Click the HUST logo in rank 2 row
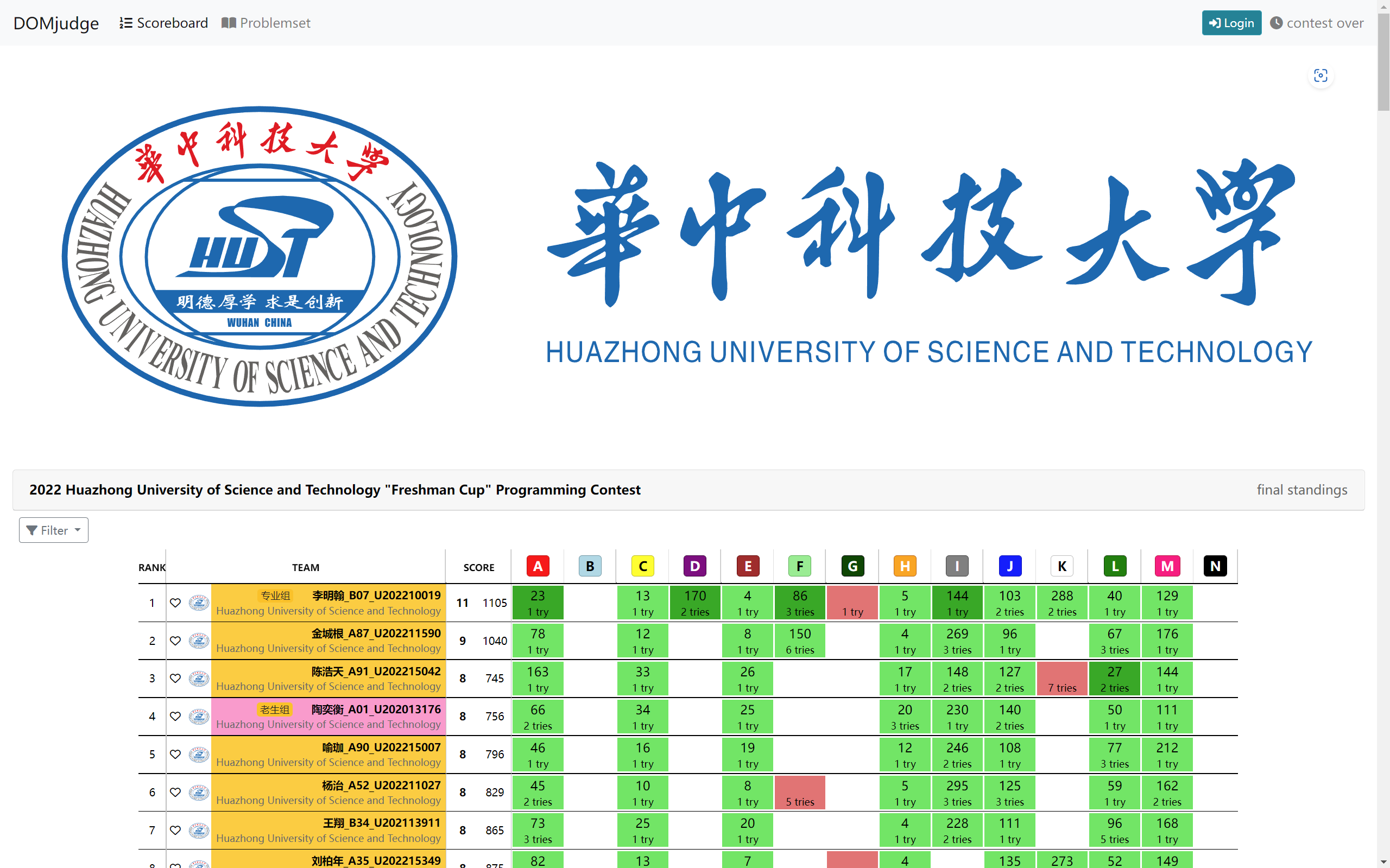 tap(199, 641)
